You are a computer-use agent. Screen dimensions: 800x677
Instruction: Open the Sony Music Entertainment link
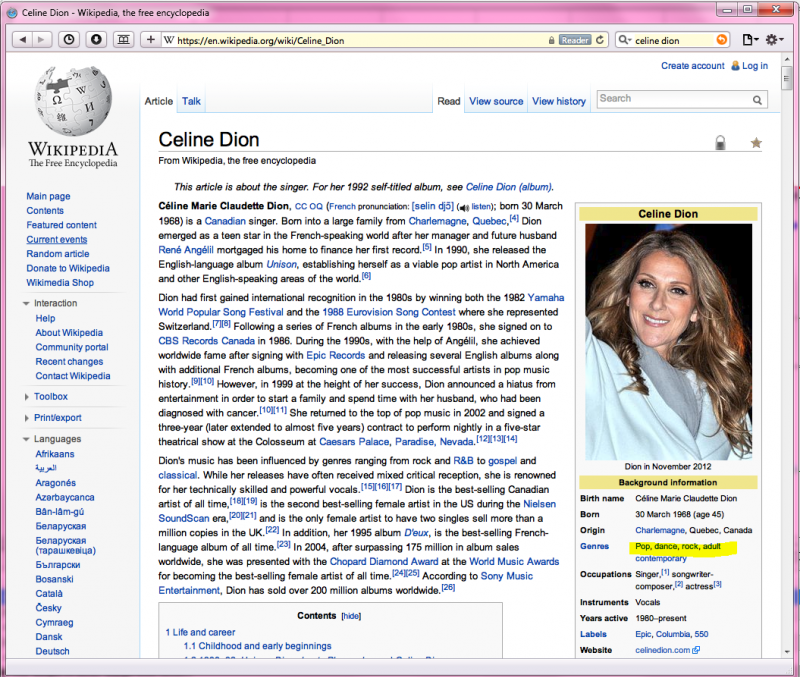tap(345, 583)
